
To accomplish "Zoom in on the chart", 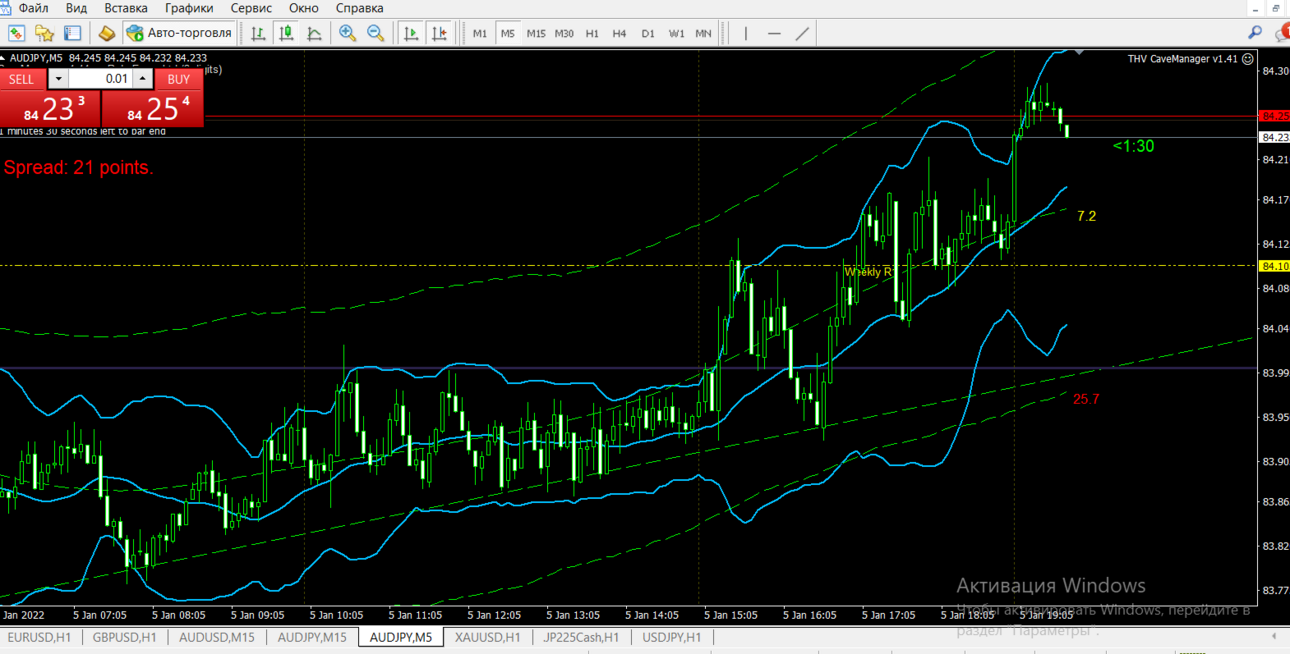I will [x=347, y=33].
